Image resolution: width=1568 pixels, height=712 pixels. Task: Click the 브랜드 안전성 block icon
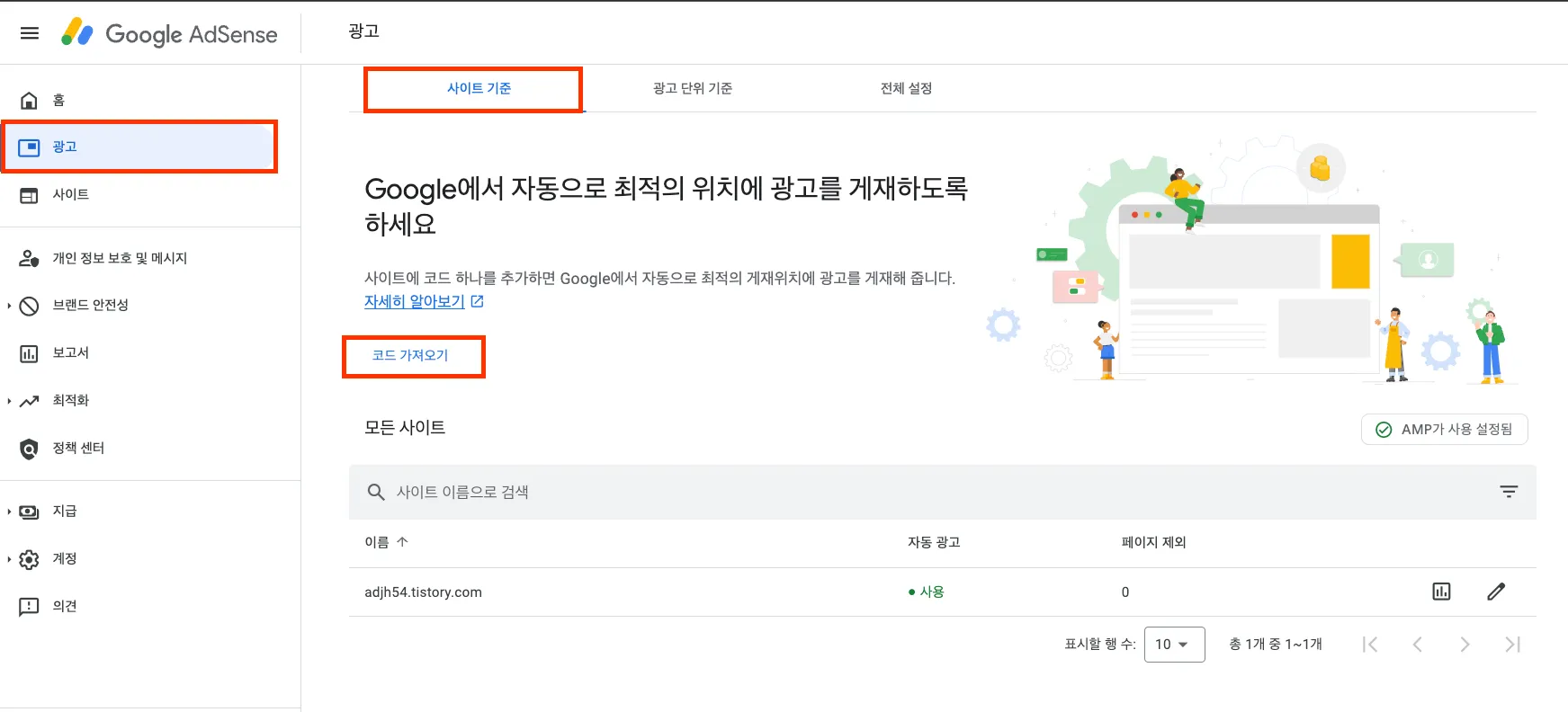30,306
